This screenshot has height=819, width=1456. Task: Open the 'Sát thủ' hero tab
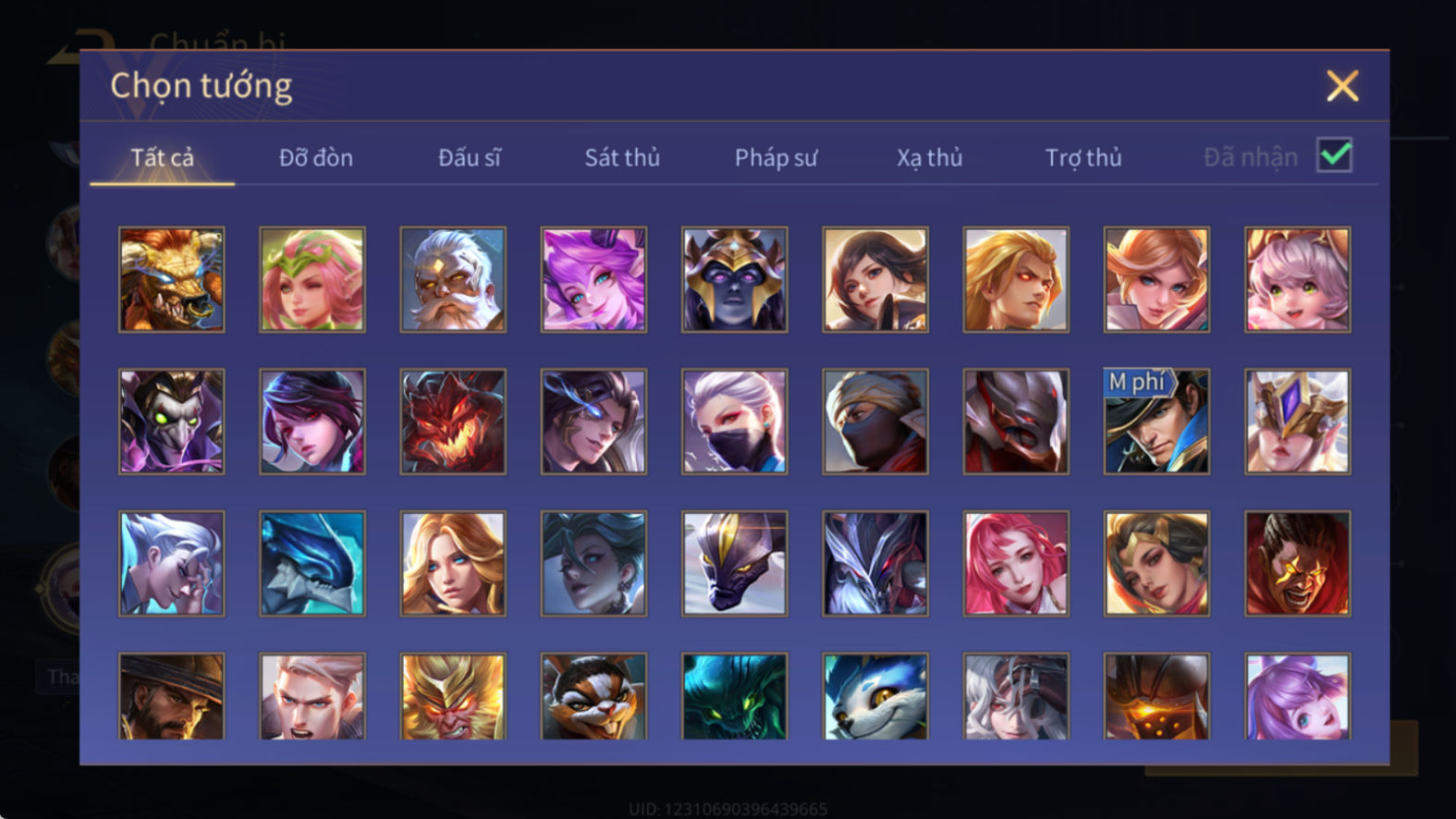[x=622, y=157]
